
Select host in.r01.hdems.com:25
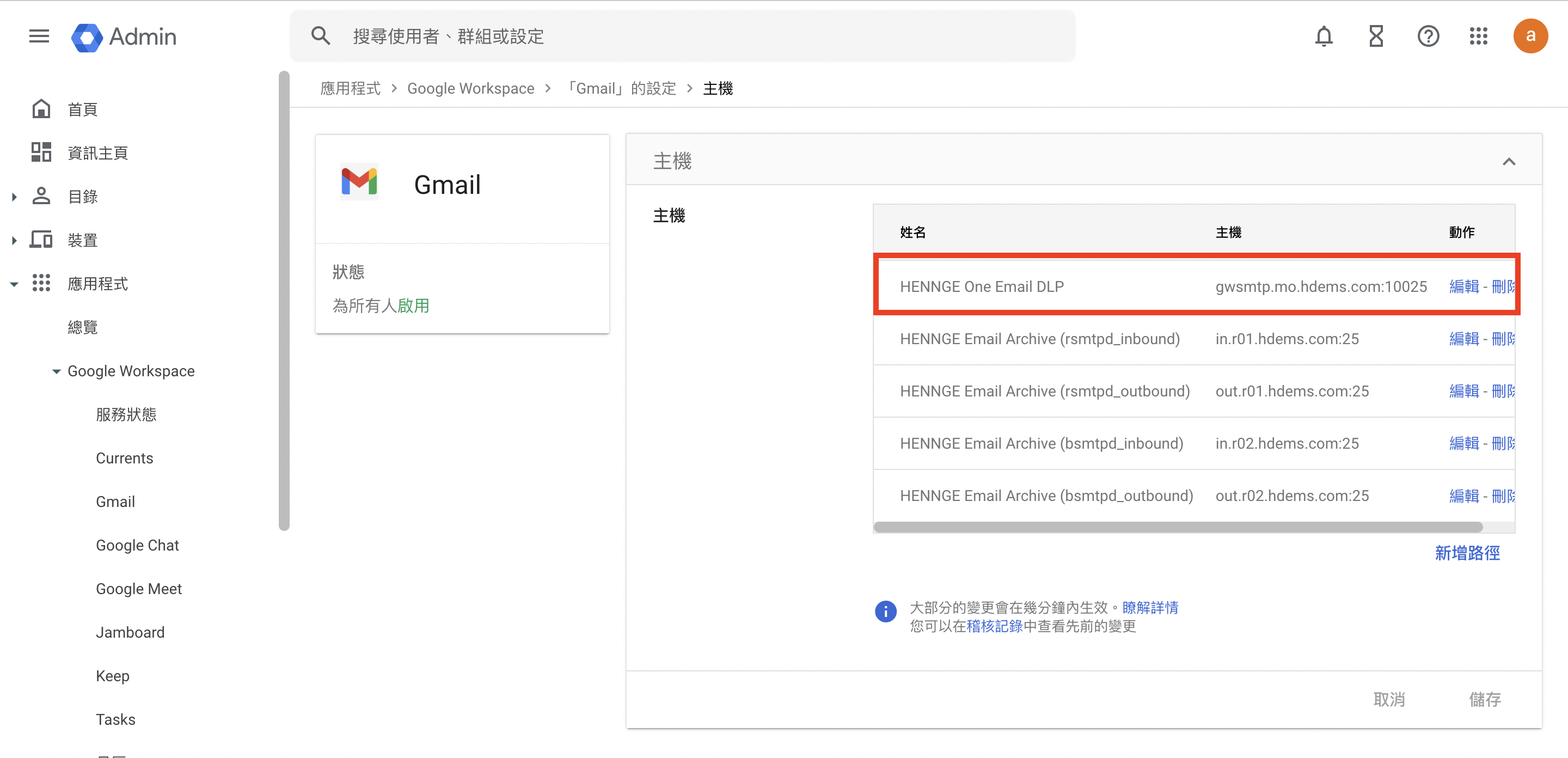pyautogui.click(x=1287, y=339)
